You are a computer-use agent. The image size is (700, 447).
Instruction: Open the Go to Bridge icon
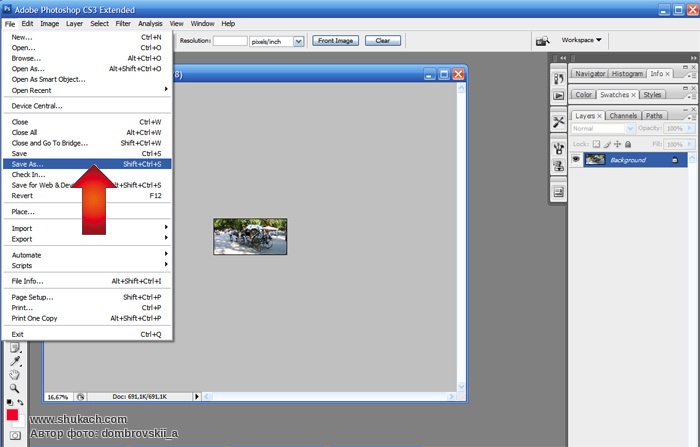pyautogui.click(x=542, y=41)
